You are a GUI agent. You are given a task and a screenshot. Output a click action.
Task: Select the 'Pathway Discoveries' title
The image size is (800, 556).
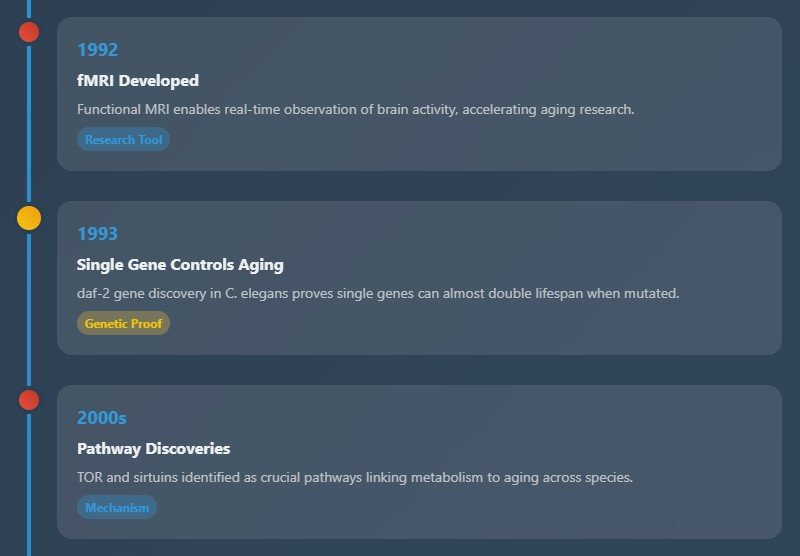click(153, 449)
